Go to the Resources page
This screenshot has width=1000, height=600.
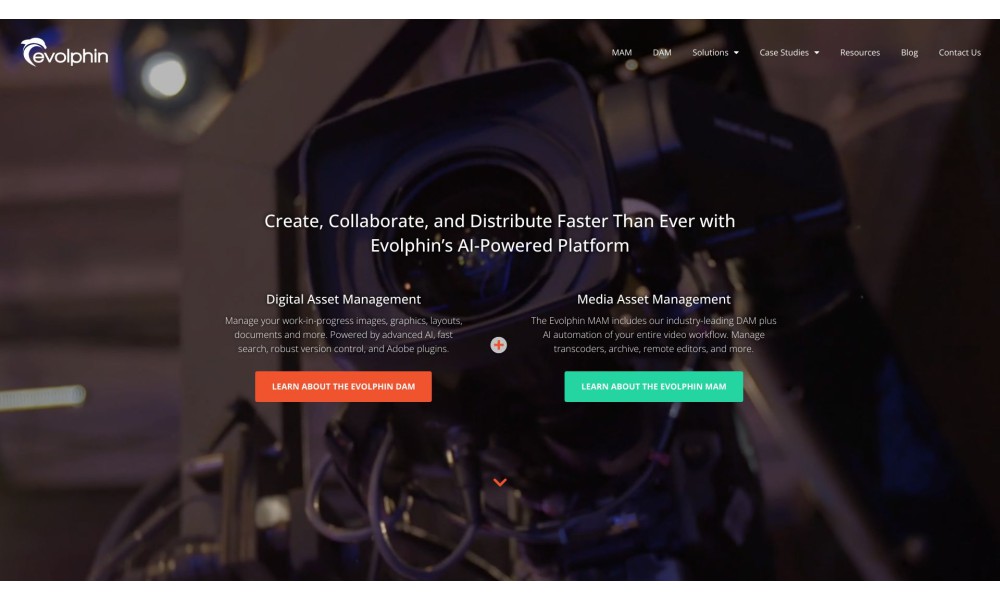tap(860, 52)
